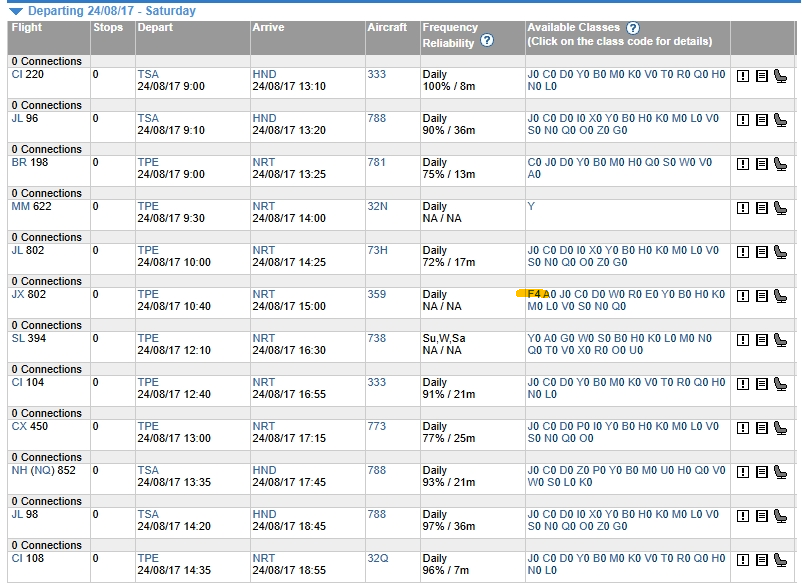
Task: Click the JX airline code link
Action: [18, 295]
